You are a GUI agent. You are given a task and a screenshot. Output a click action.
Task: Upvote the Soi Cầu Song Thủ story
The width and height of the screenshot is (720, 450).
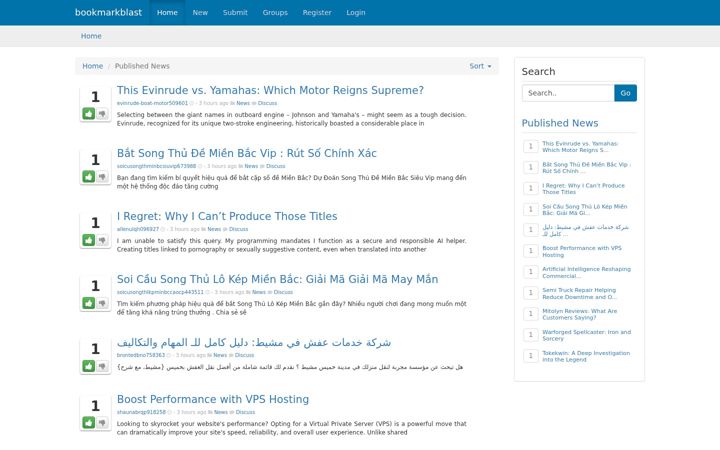(x=89, y=303)
